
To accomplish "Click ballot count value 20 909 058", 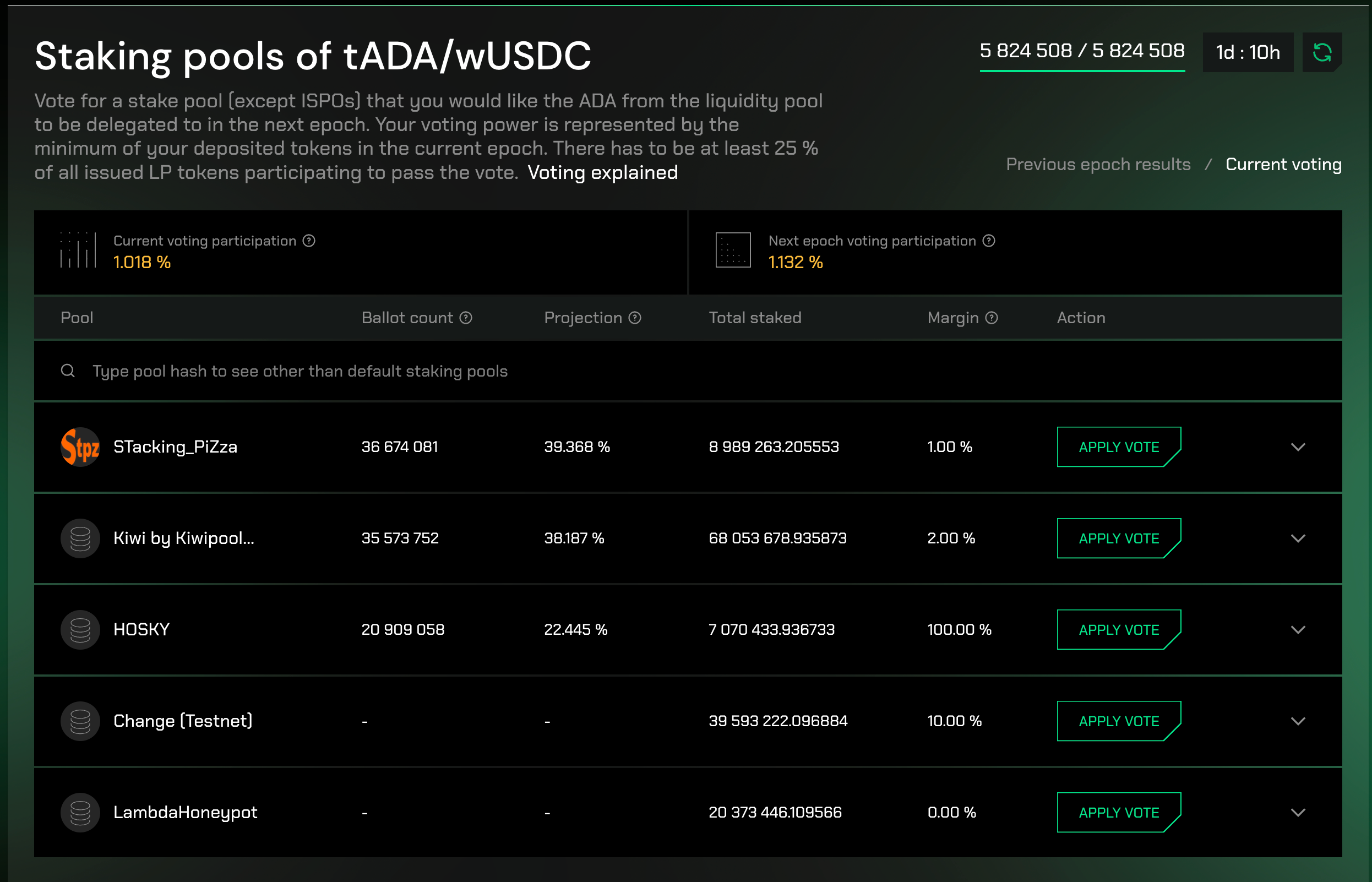I will click(x=402, y=629).
